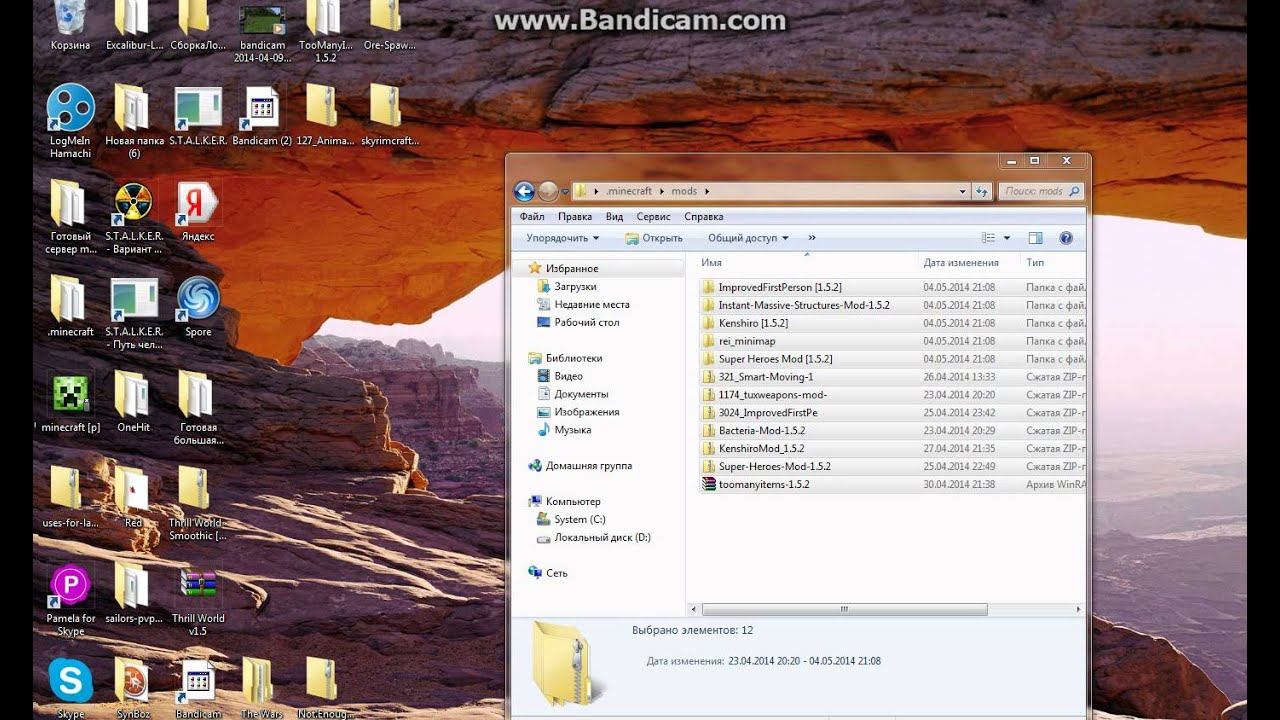Select the Spore desktop shortcut

pyautogui.click(x=198, y=306)
